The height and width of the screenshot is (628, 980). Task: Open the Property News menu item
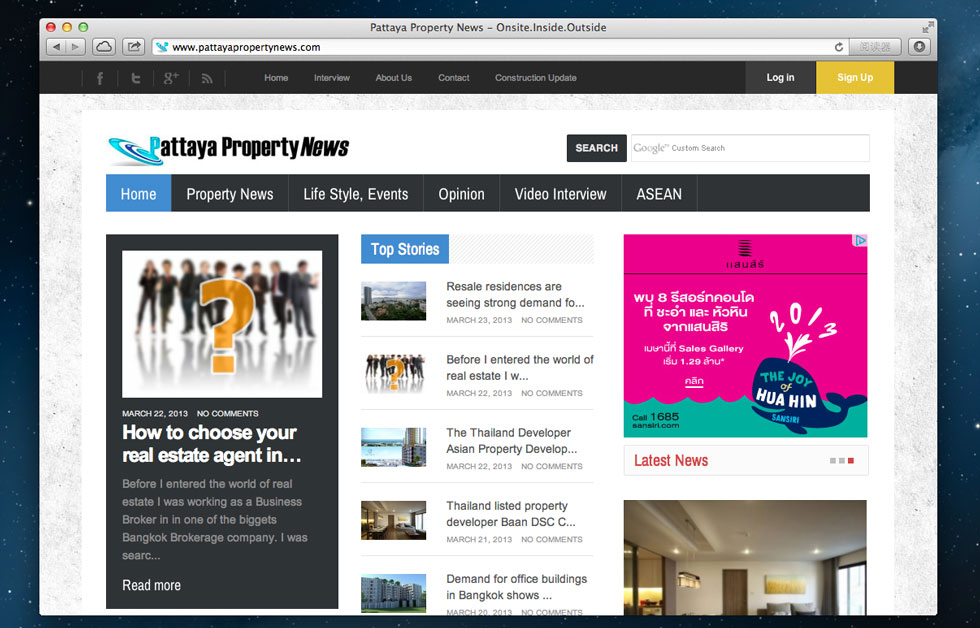coord(230,194)
